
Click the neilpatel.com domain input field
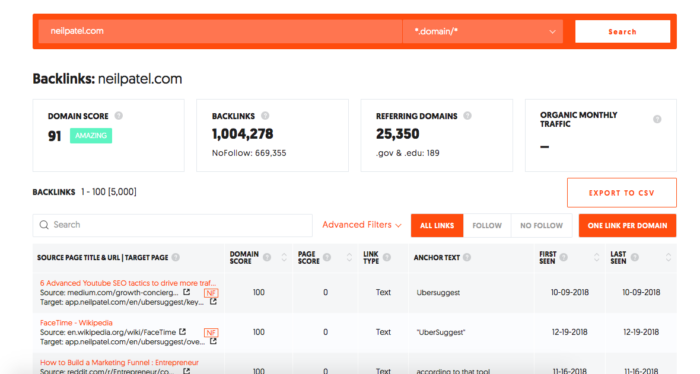point(220,32)
